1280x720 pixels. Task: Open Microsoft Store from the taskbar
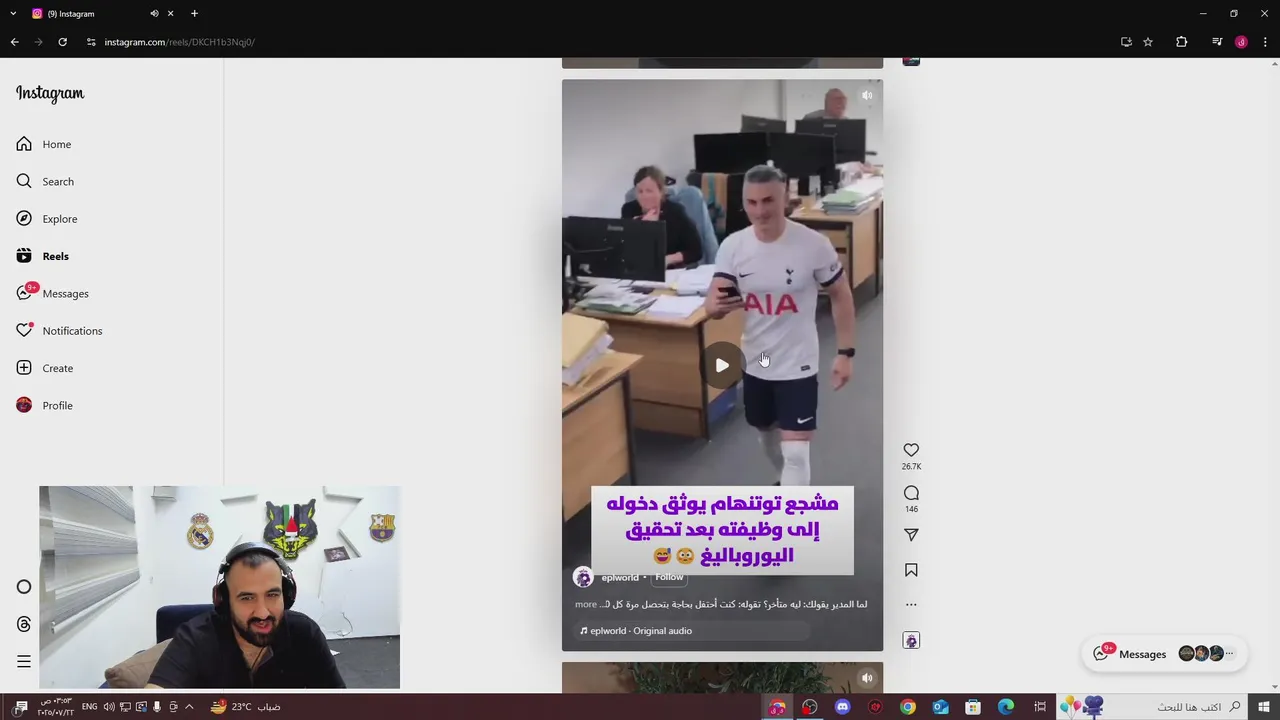click(973, 707)
